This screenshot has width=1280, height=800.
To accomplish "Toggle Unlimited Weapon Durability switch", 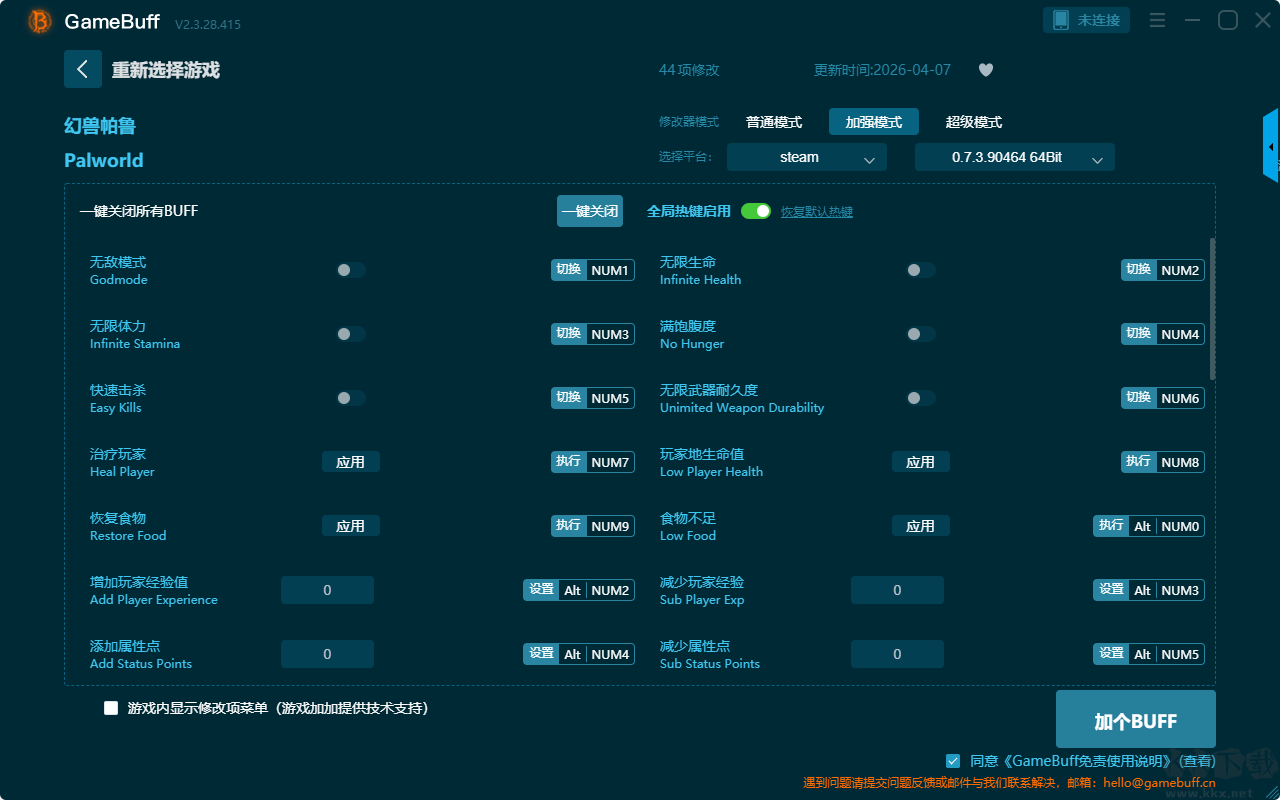I will point(921,398).
